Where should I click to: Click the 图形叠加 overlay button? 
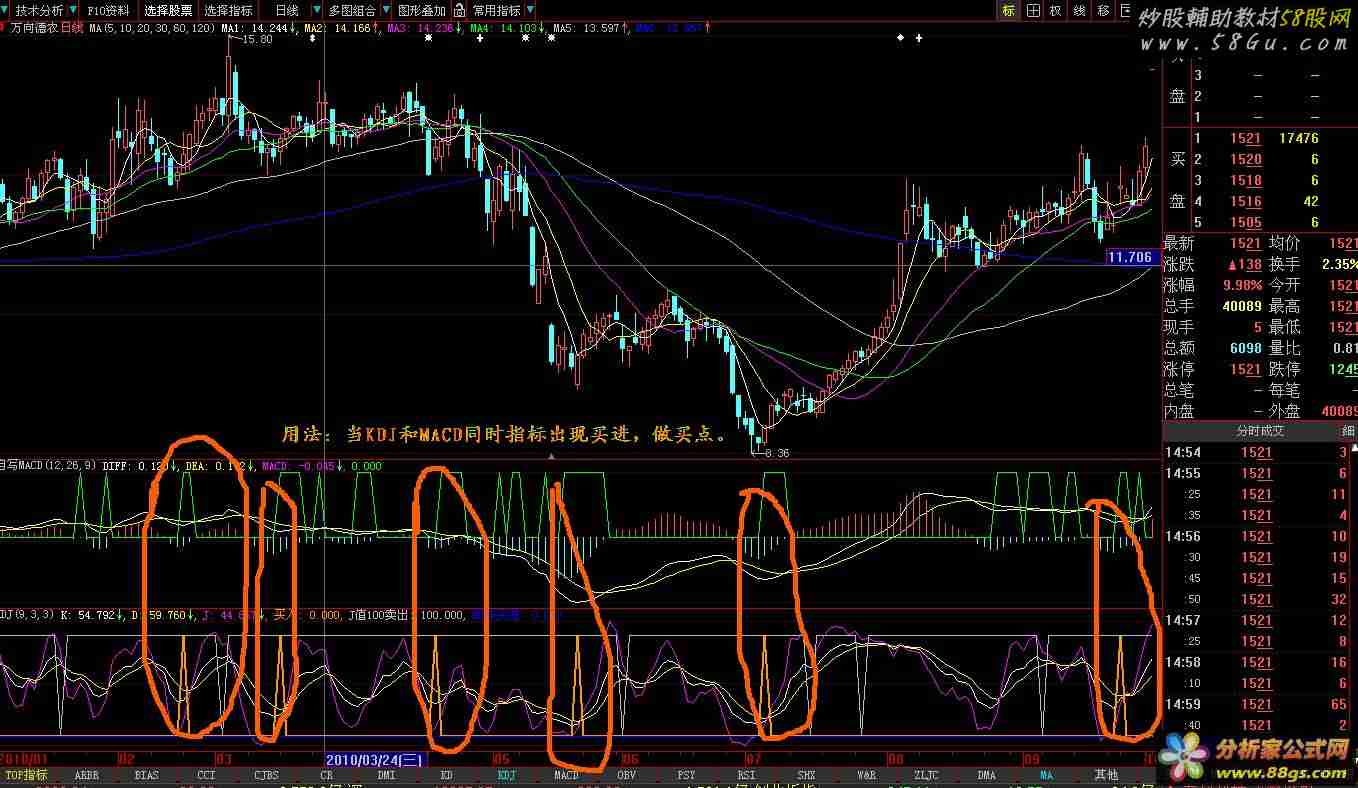422,11
